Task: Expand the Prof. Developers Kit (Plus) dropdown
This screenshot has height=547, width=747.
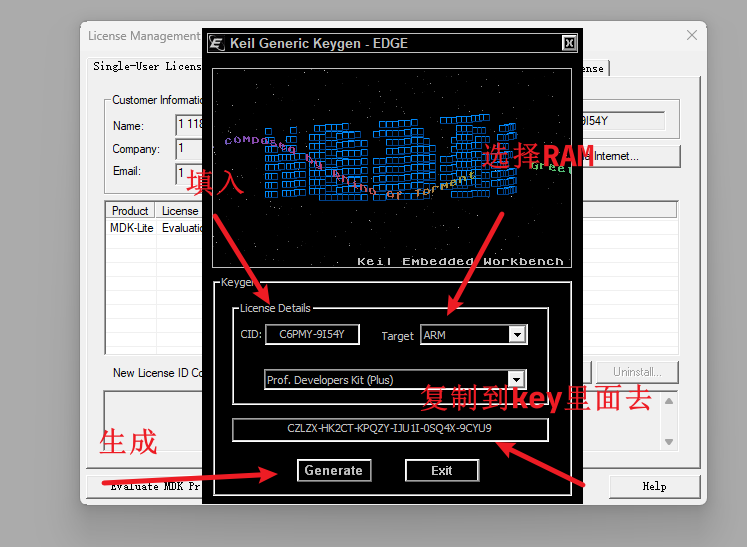Action: click(516, 380)
